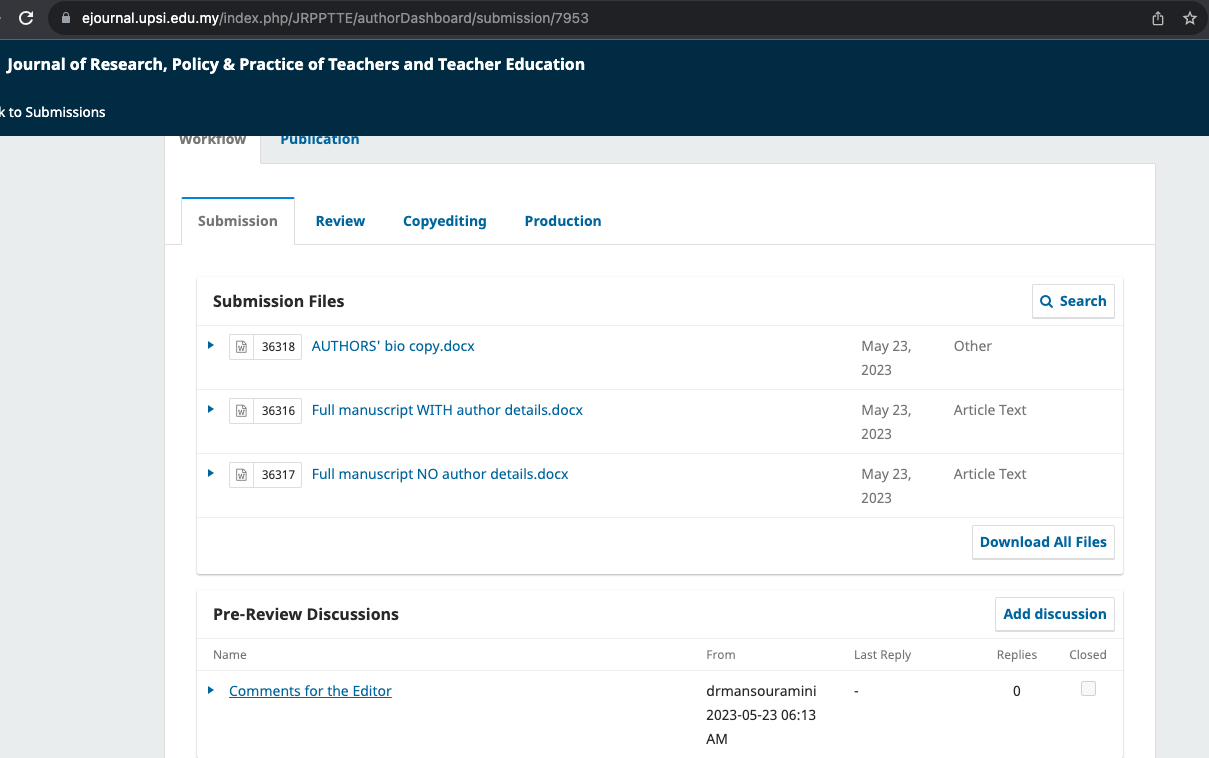Expand Comments for the Editor discussion row

point(211,690)
